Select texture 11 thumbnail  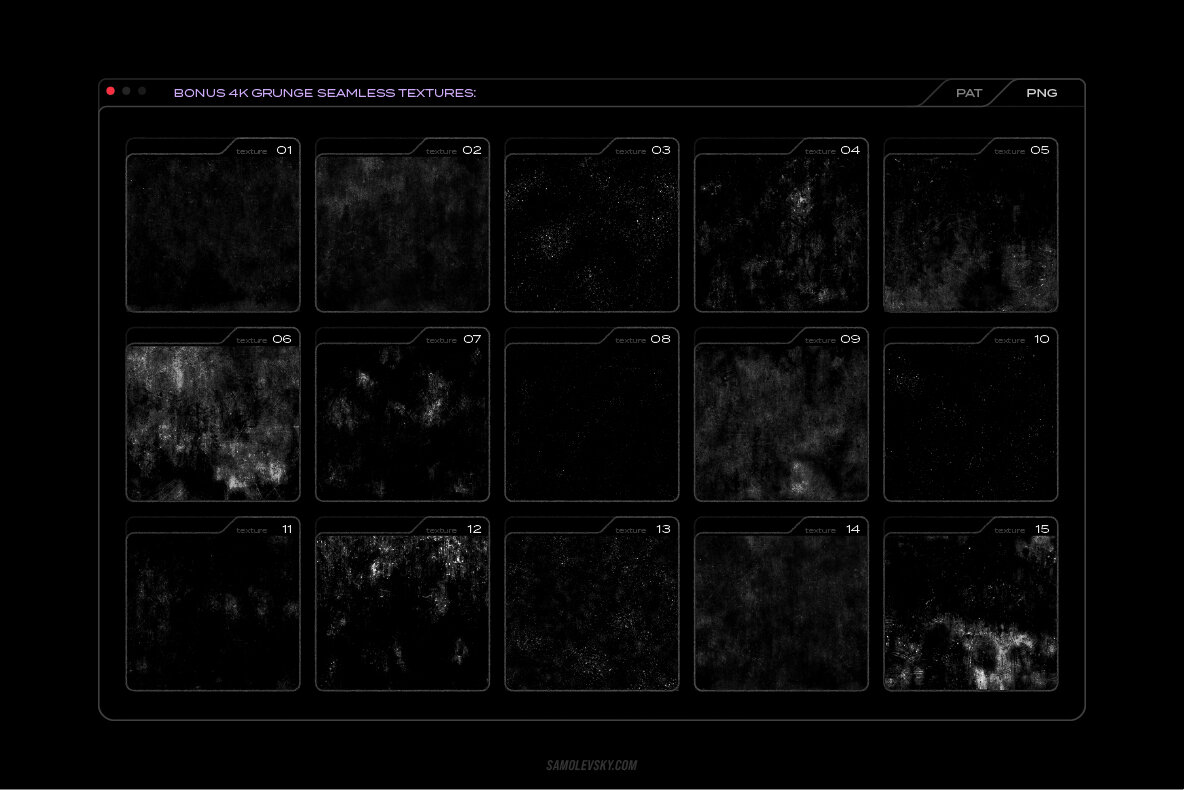tap(213, 611)
